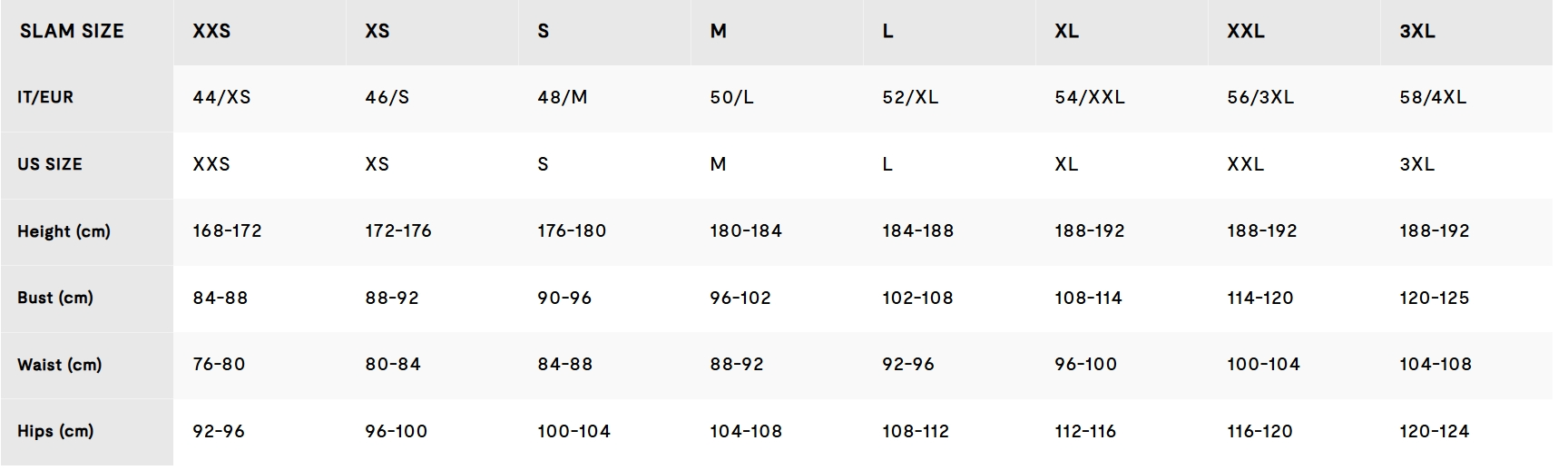Select the 58/4XL IT/EUR cell

[x=1433, y=97]
